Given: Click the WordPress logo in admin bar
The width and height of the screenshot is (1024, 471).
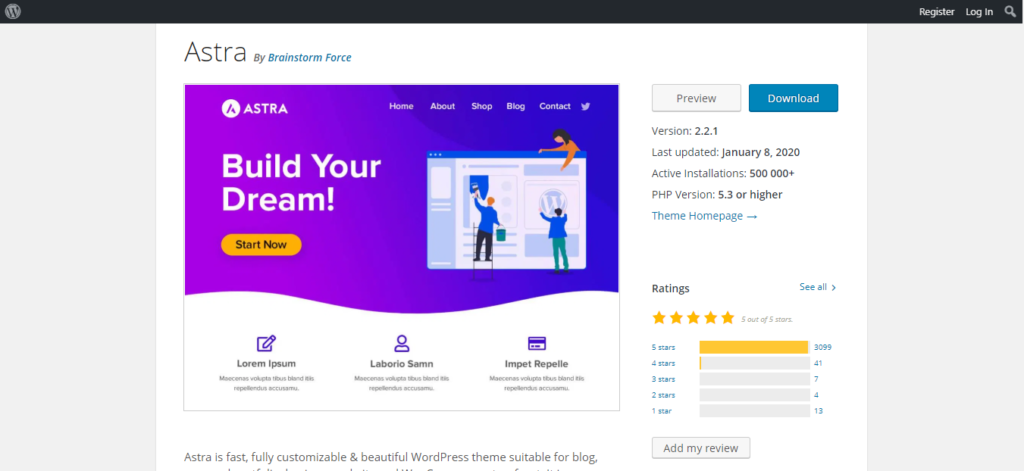Looking at the screenshot, I should [x=13, y=11].
